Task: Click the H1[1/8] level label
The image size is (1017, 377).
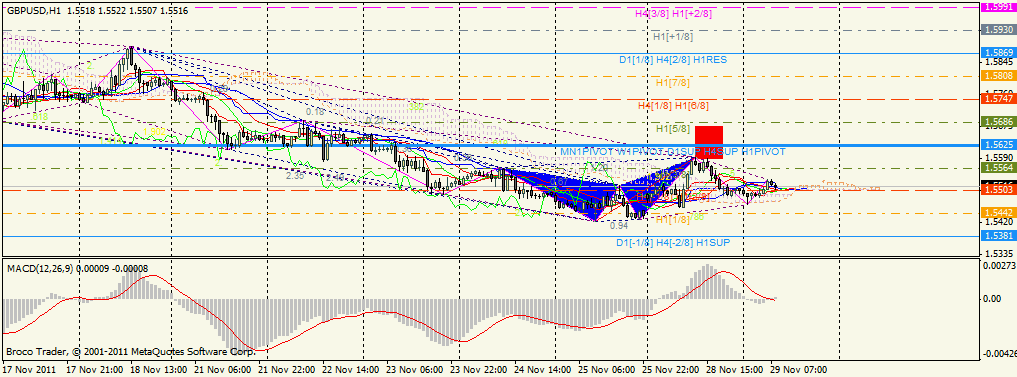Action: click(672, 220)
